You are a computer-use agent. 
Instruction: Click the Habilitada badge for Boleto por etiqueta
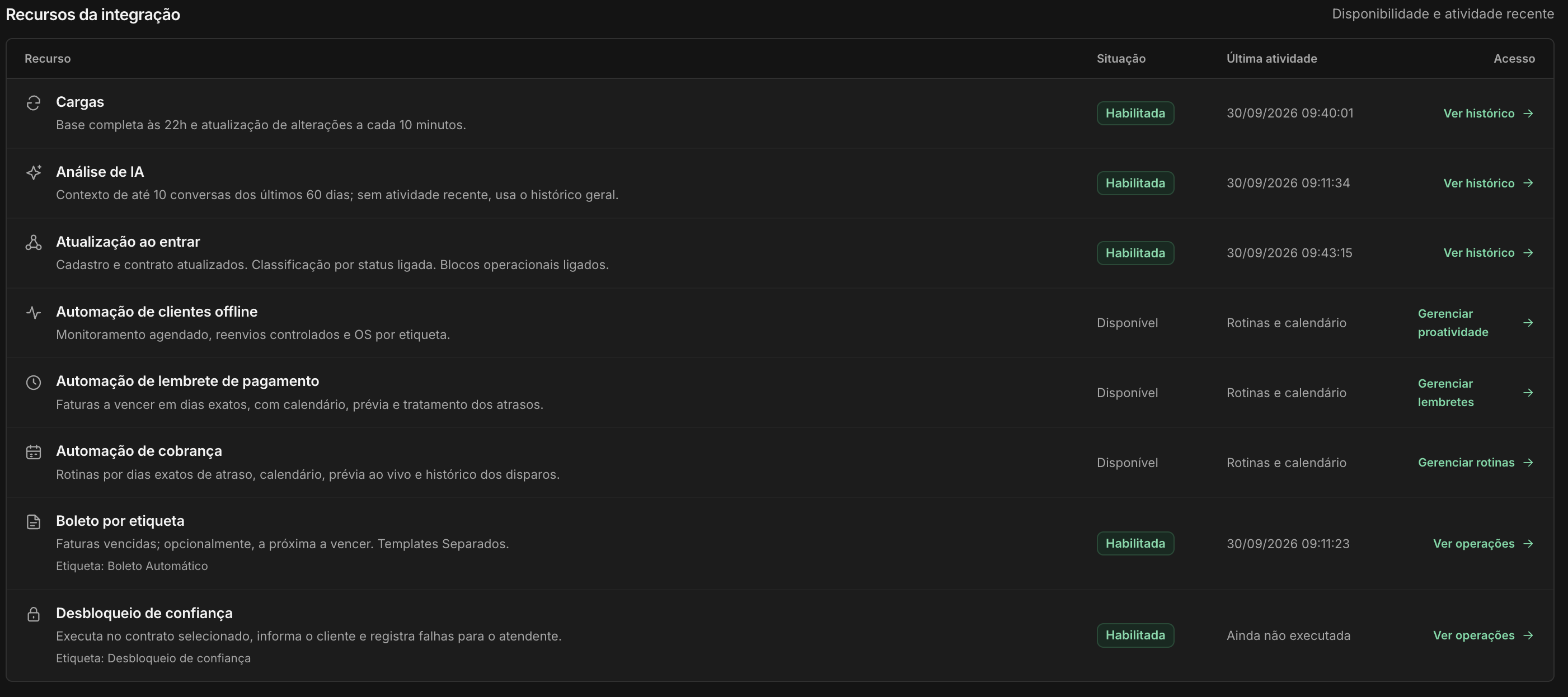click(x=1135, y=544)
